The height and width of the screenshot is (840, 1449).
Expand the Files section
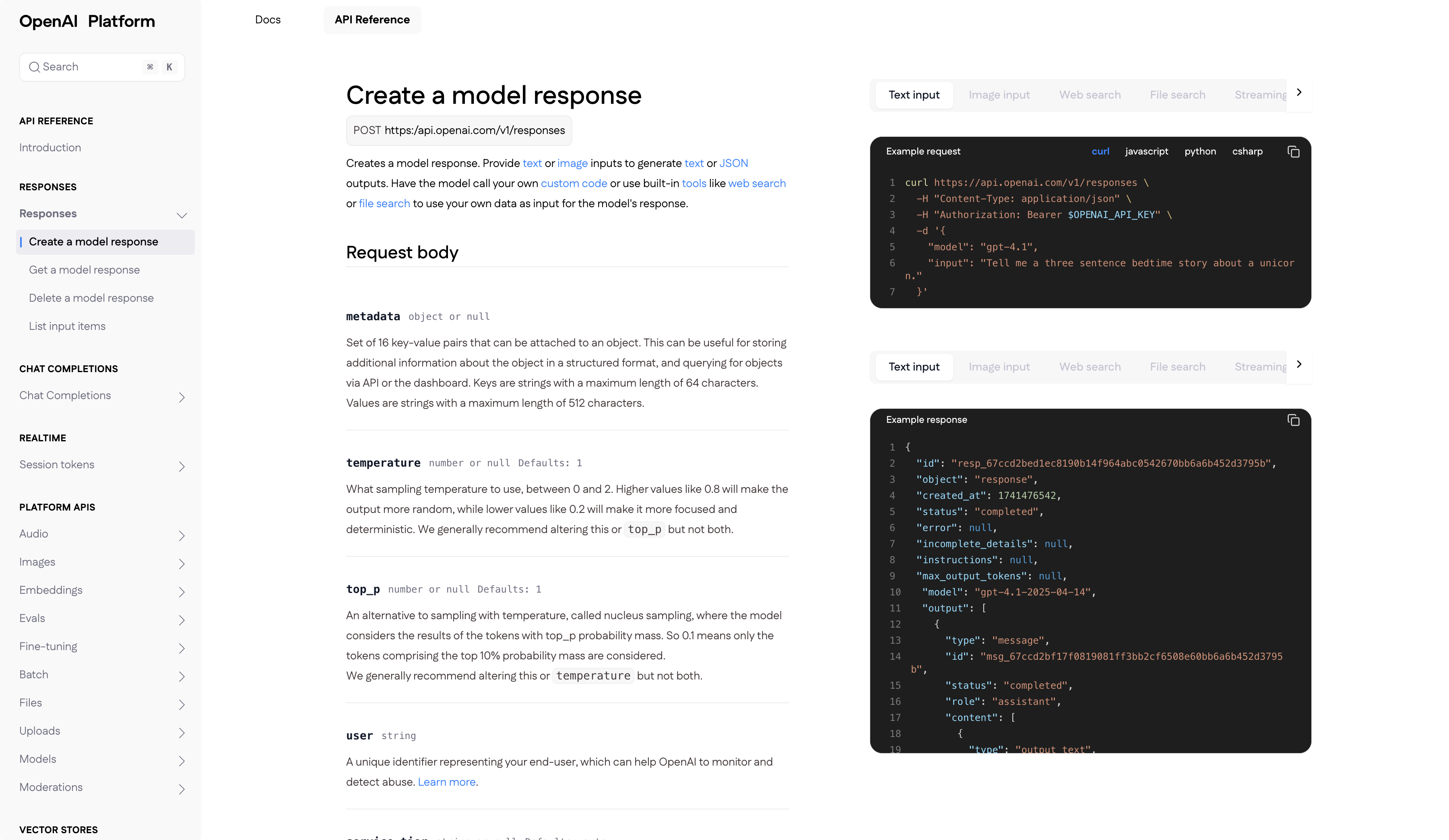click(x=182, y=704)
